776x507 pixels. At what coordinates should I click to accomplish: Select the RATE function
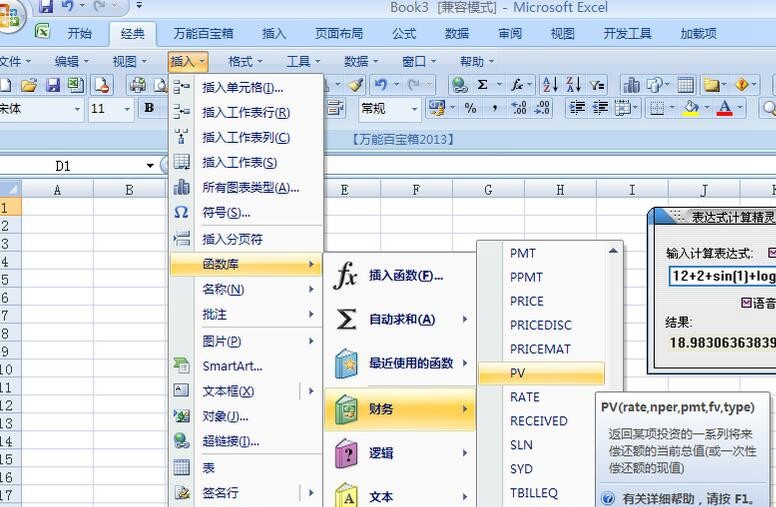[525, 397]
